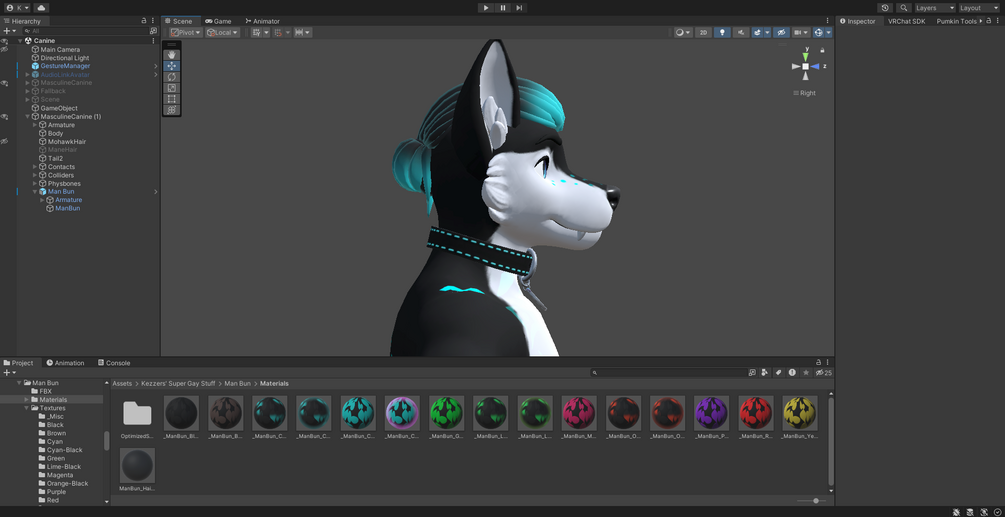Open the Local rotation dropdown

(222, 32)
